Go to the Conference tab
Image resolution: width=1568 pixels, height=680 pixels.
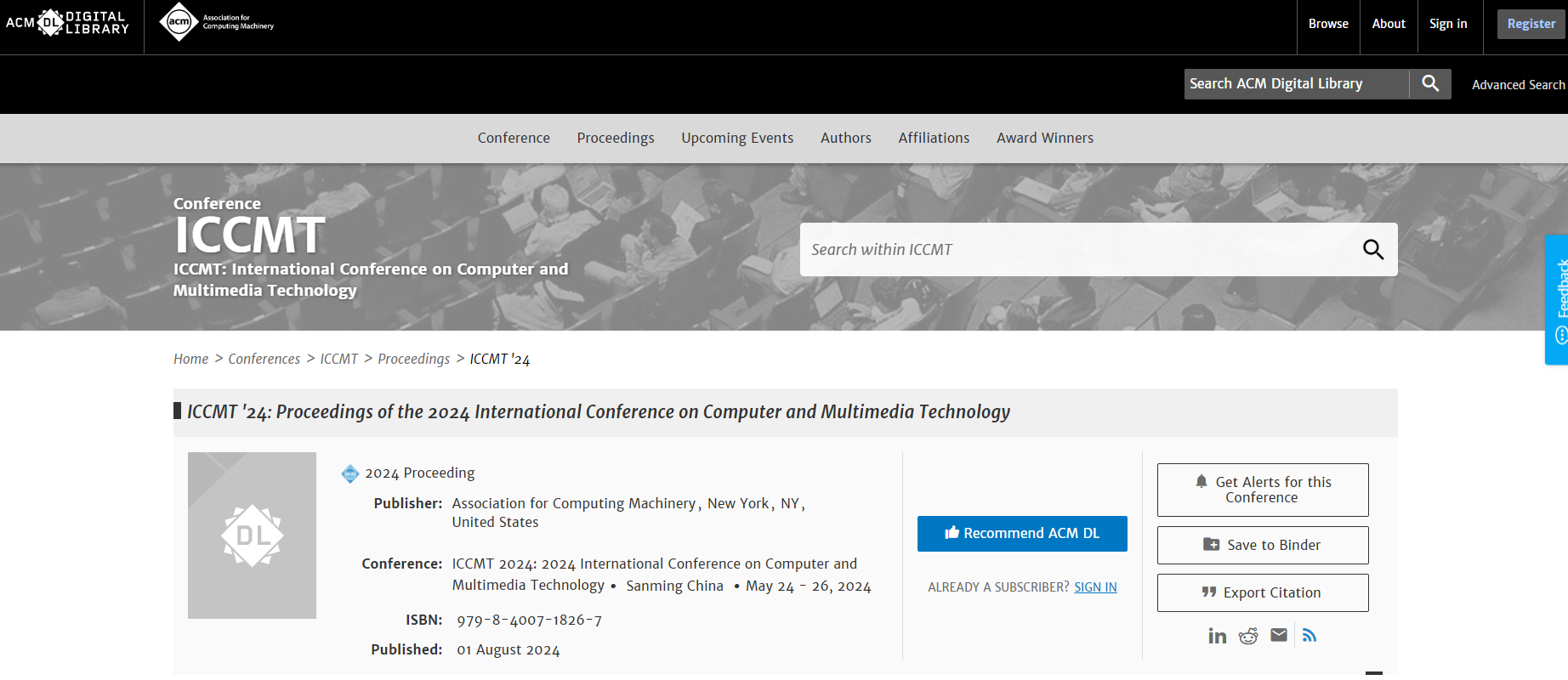pos(514,138)
